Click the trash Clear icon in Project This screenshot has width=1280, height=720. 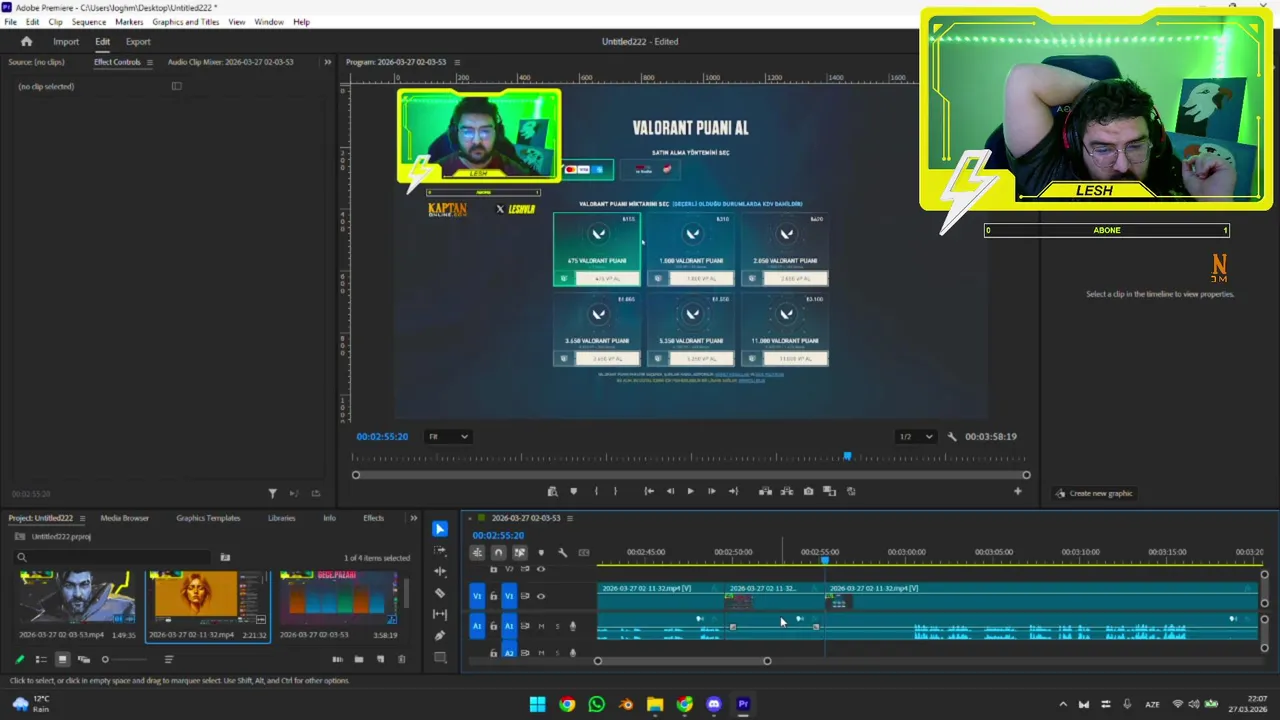(x=402, y=659)
